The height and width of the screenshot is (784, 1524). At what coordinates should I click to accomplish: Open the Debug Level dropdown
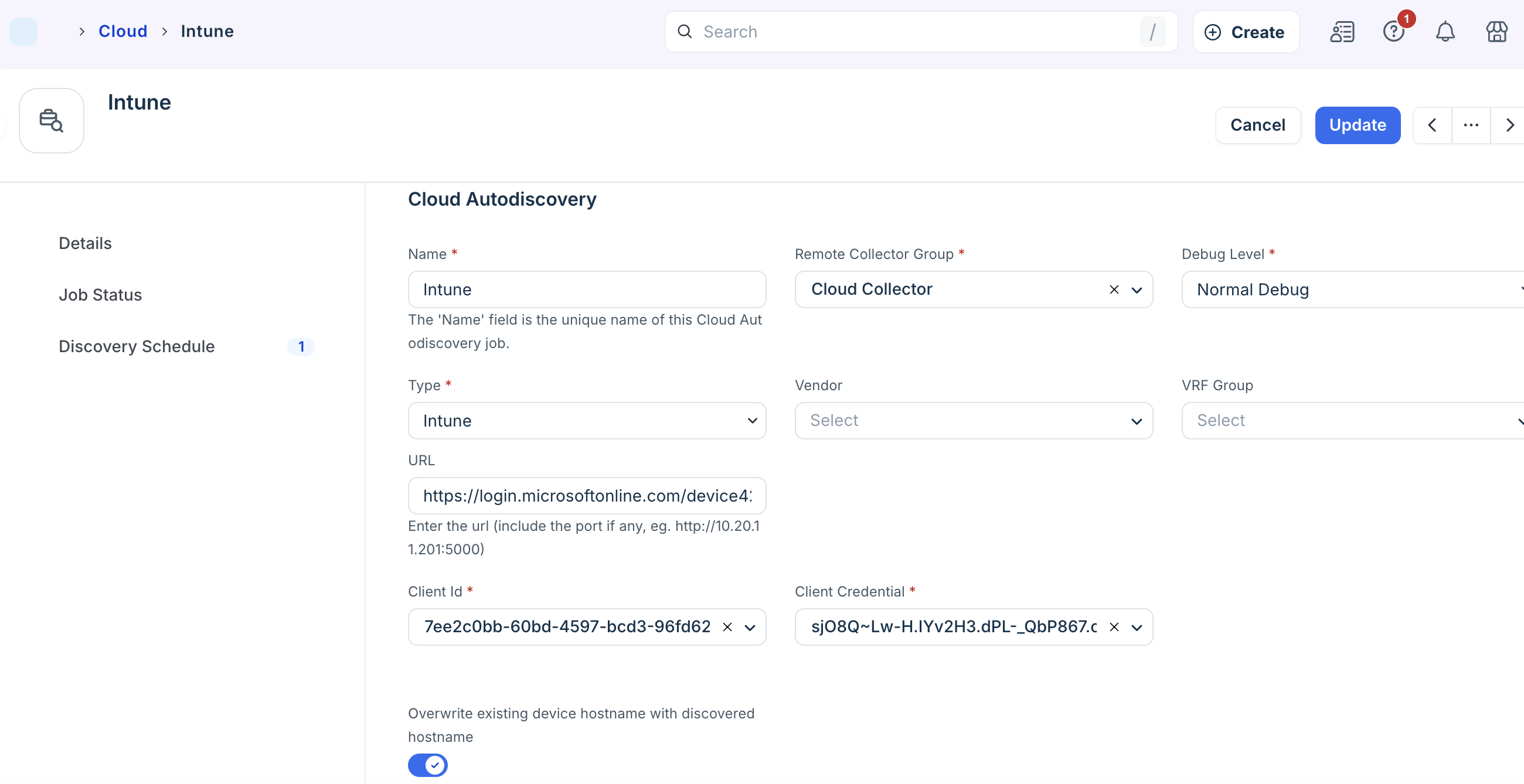pos(1352,289)
